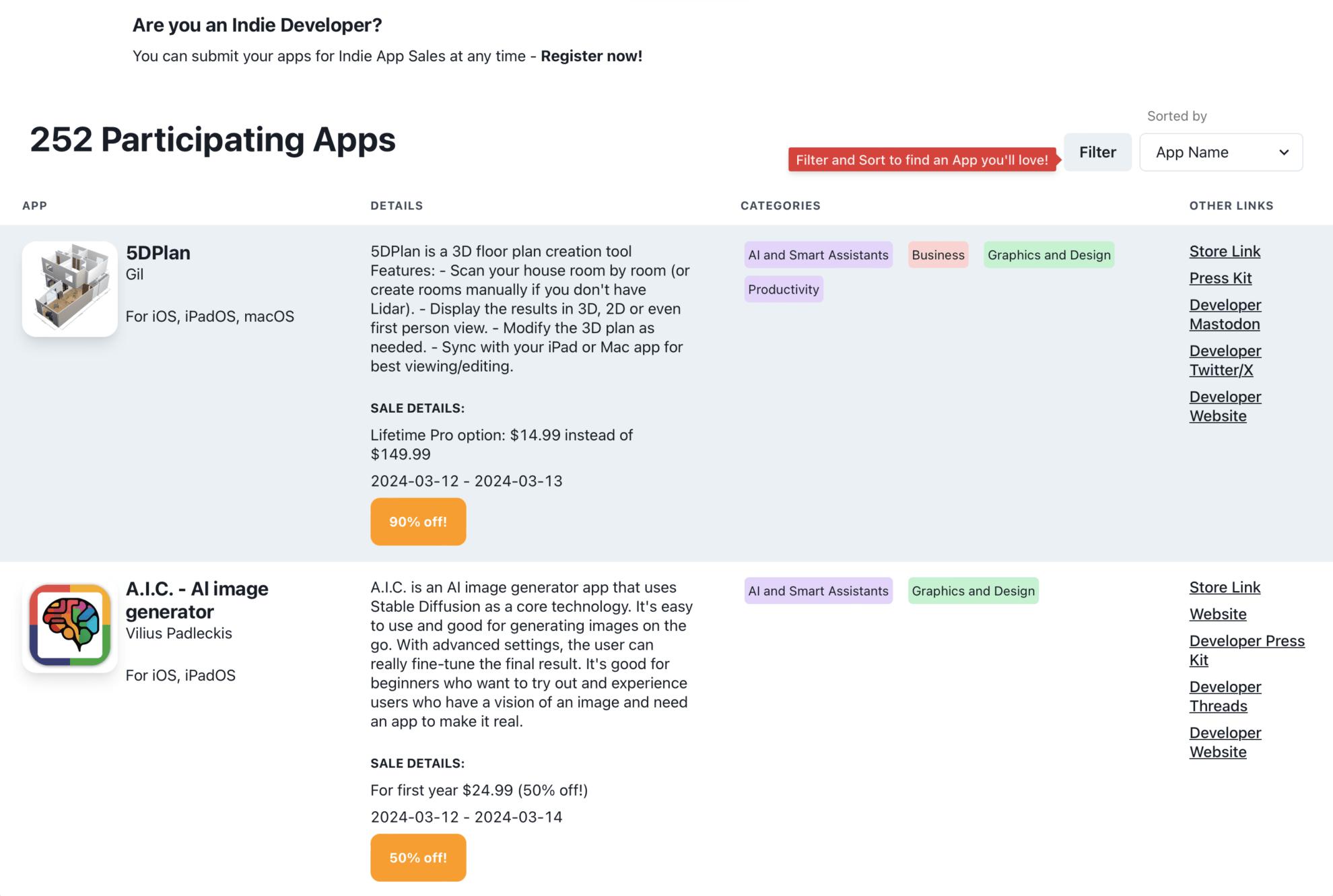Open Developer Twitter/X for 5DPlan

click(x=1225, y=360)
